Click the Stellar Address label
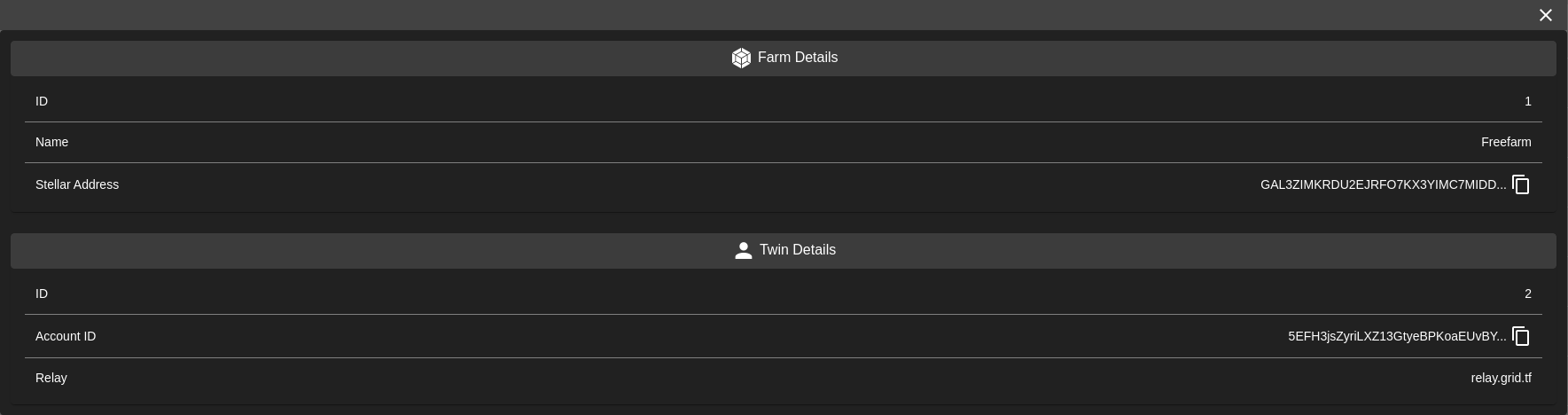Viewport: 1568px width, 415px height. (x=77, y=184)
